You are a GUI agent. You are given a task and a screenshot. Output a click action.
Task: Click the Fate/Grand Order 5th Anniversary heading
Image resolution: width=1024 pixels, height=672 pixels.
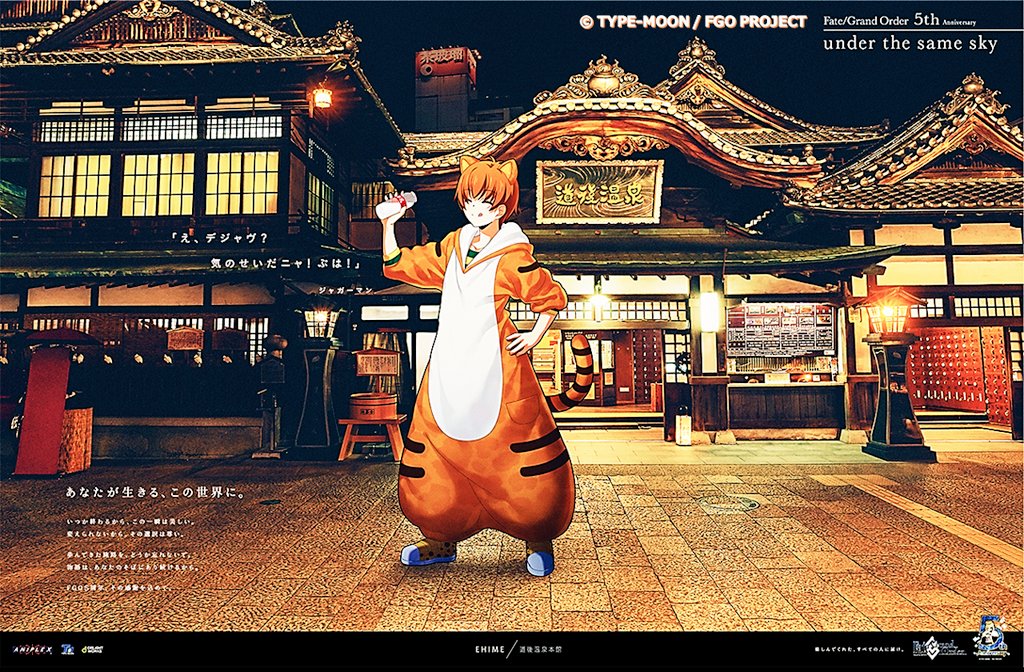tap(909, 19)
